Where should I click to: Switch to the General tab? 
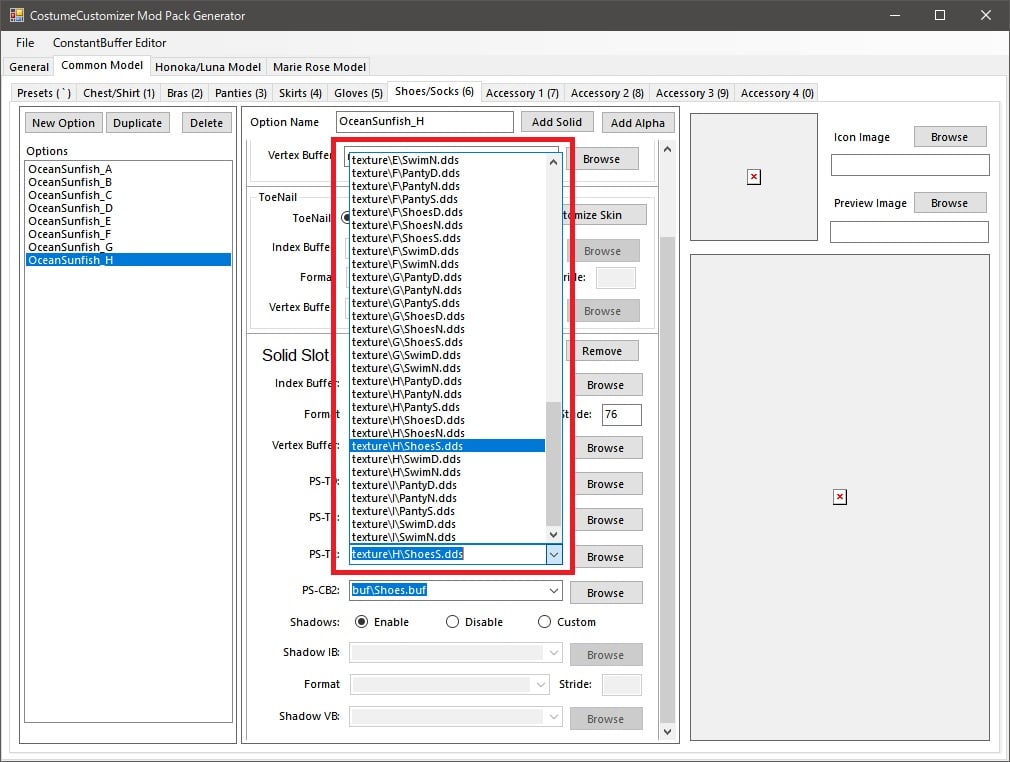(29, 67)
